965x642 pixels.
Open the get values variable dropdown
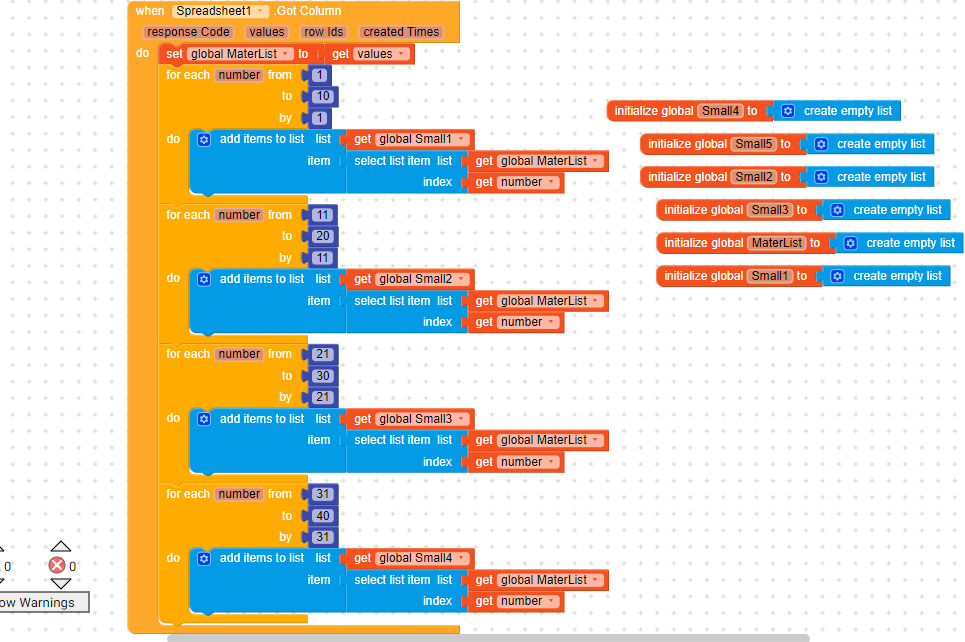398,53
